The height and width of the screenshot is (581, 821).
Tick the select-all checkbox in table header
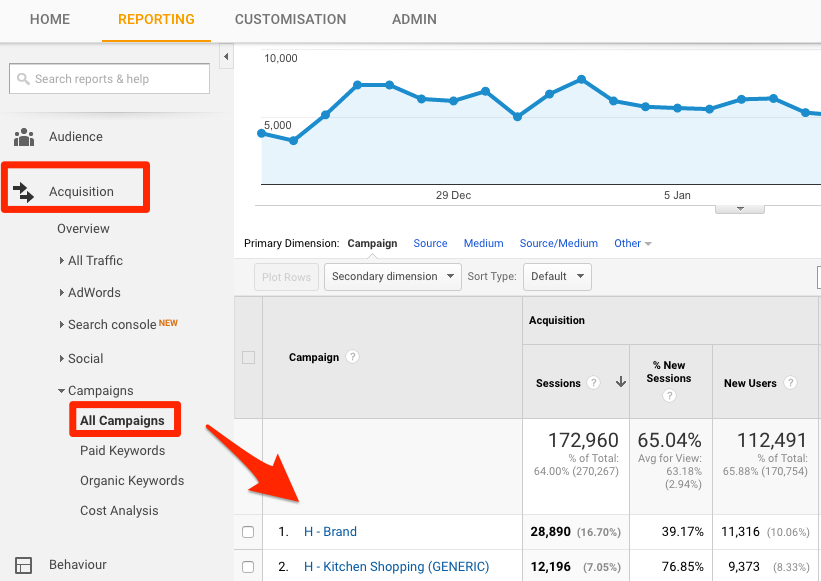click(x=248, y=358)
